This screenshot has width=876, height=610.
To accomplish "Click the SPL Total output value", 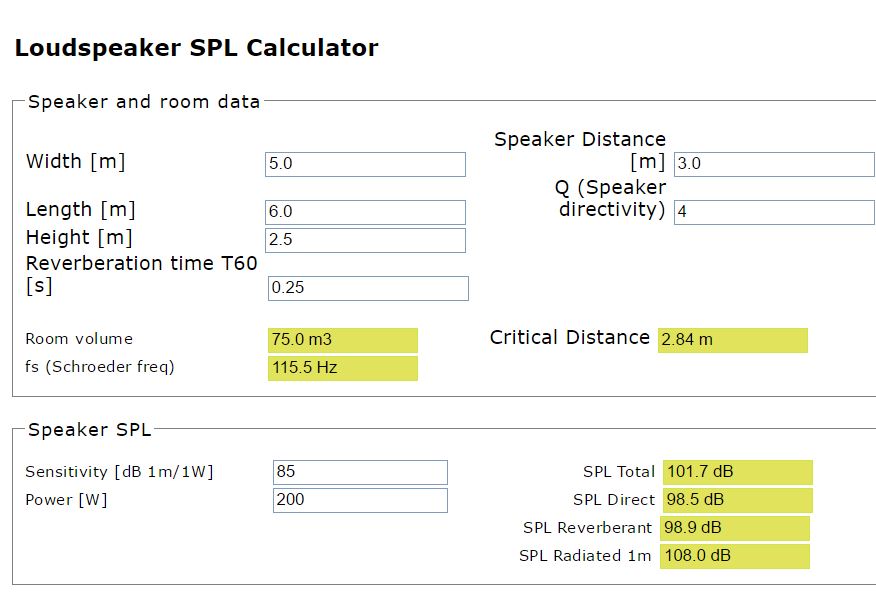I will coord(736,472).
